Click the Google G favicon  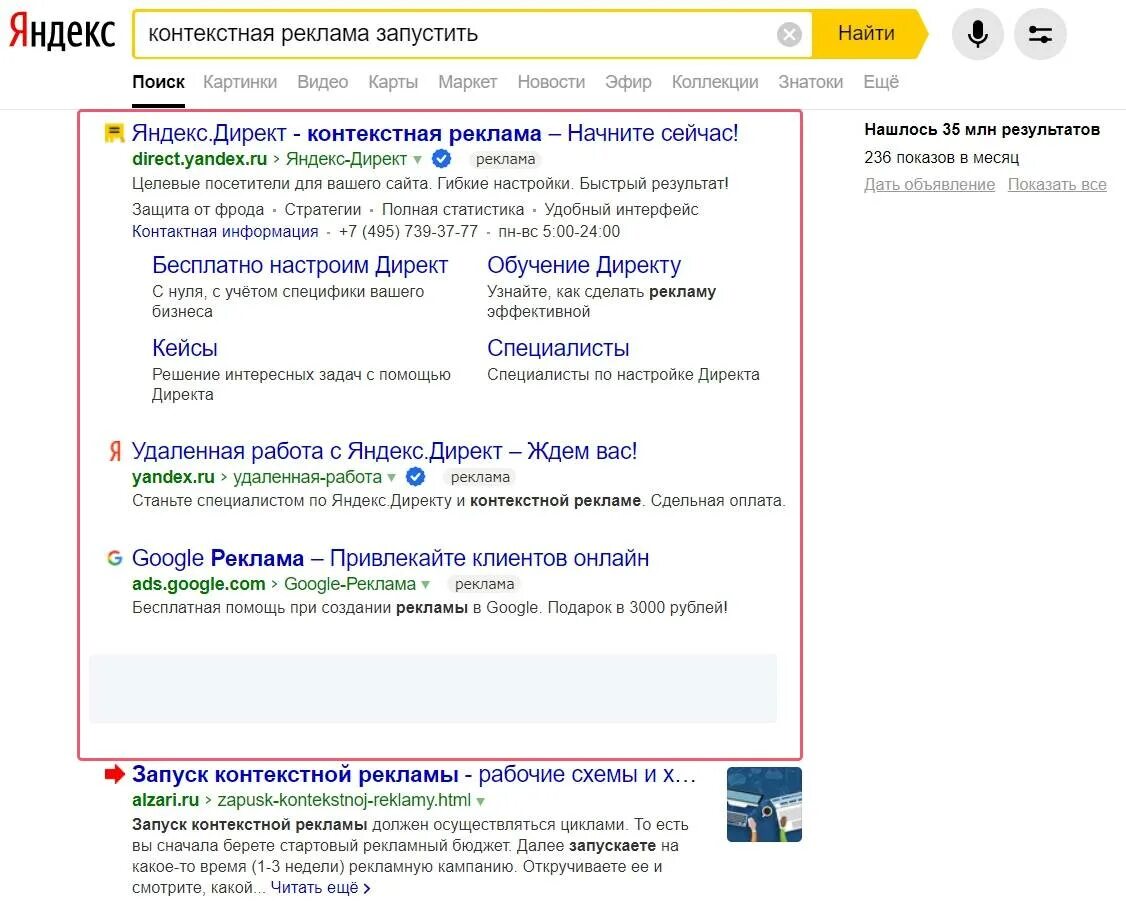click(115, 558)
